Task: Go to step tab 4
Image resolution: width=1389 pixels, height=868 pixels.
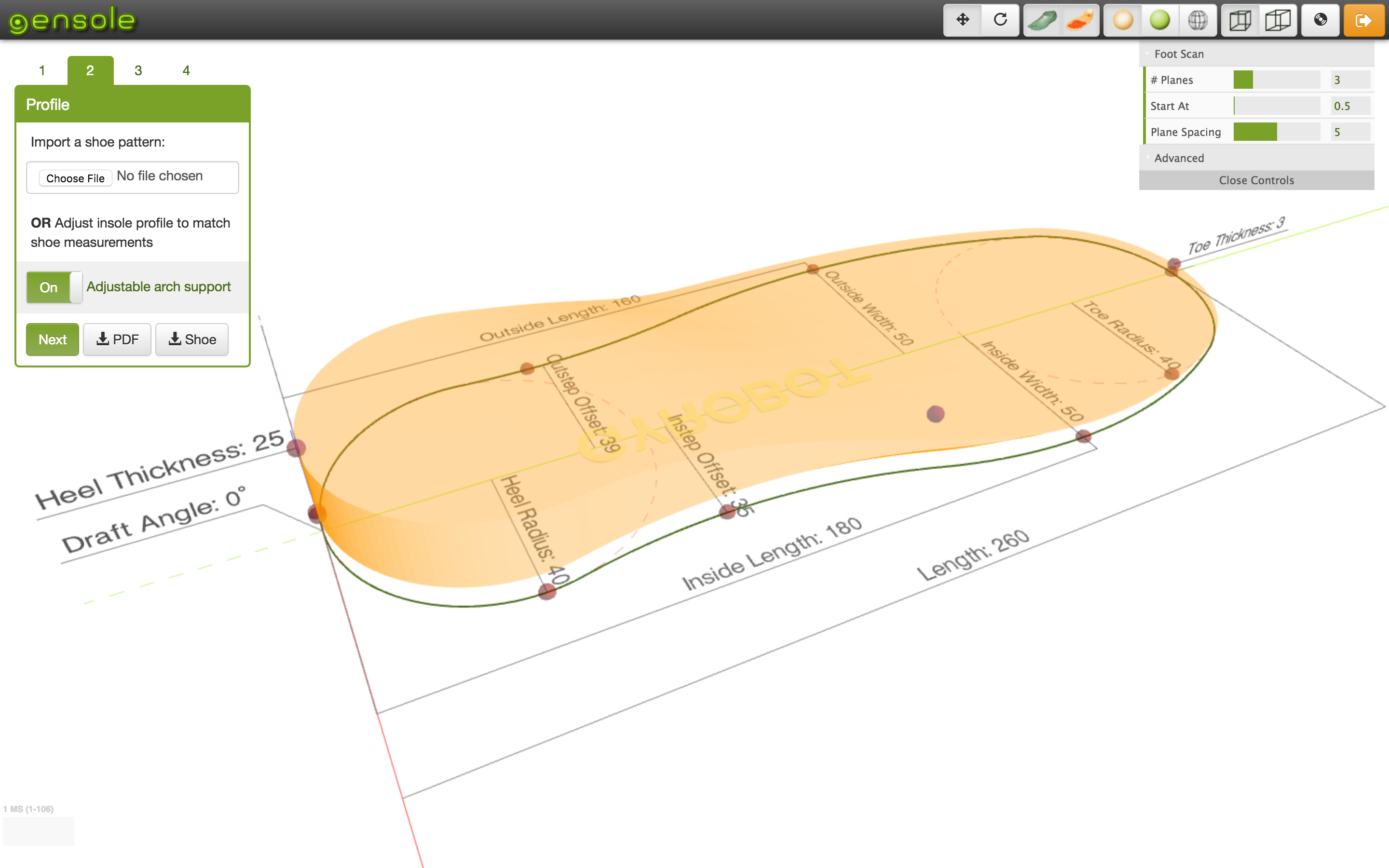Action: 186,70
